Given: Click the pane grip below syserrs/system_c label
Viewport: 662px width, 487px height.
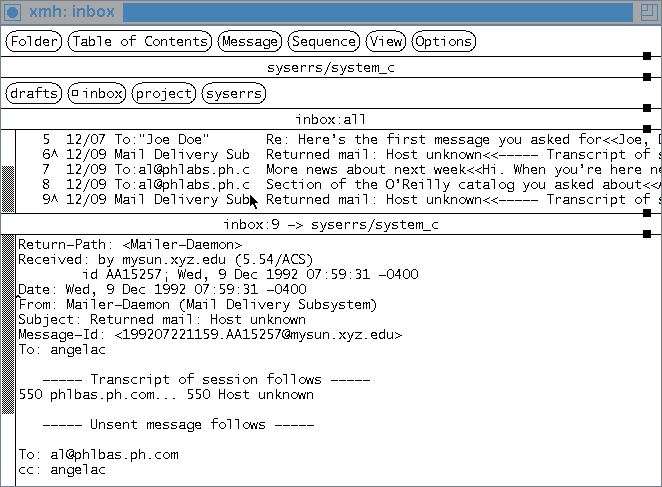Looking at the screenshot, I should coord(646,77).
